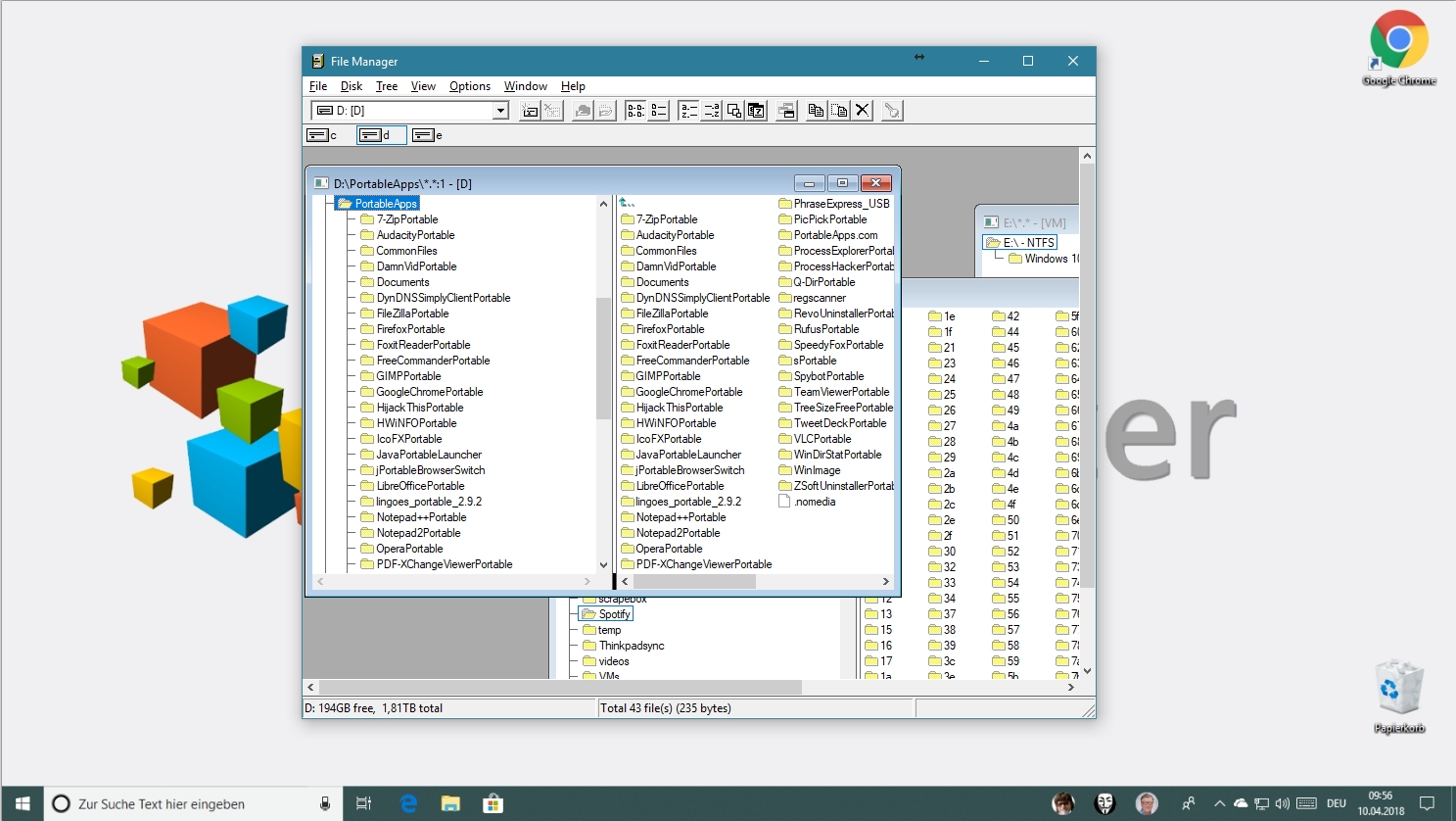Open the Options menu
Screen dimensions: 1456x821
[469, 86]
